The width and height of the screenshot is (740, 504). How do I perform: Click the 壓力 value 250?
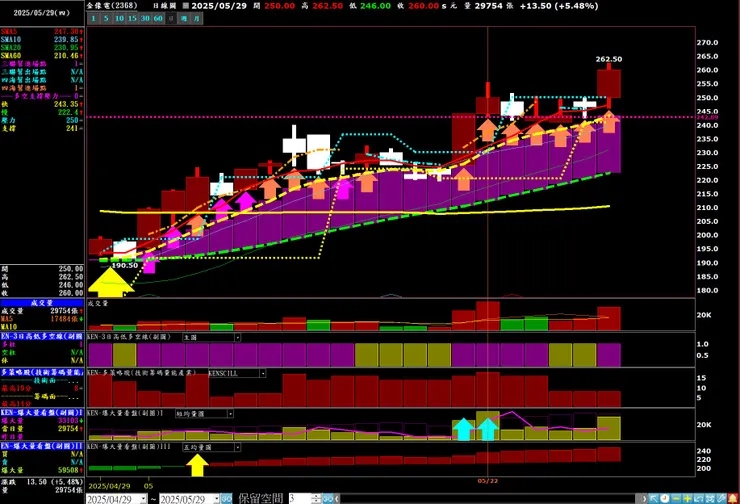pos(72,120)
